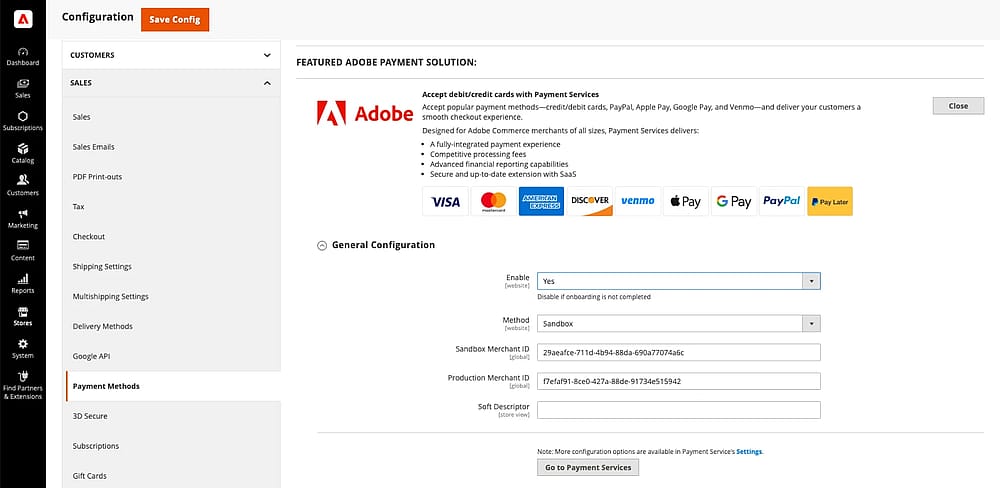This screenshot has height=488, width=1000.
Task: Open the Dashboard section
Action: pos(23,56)
